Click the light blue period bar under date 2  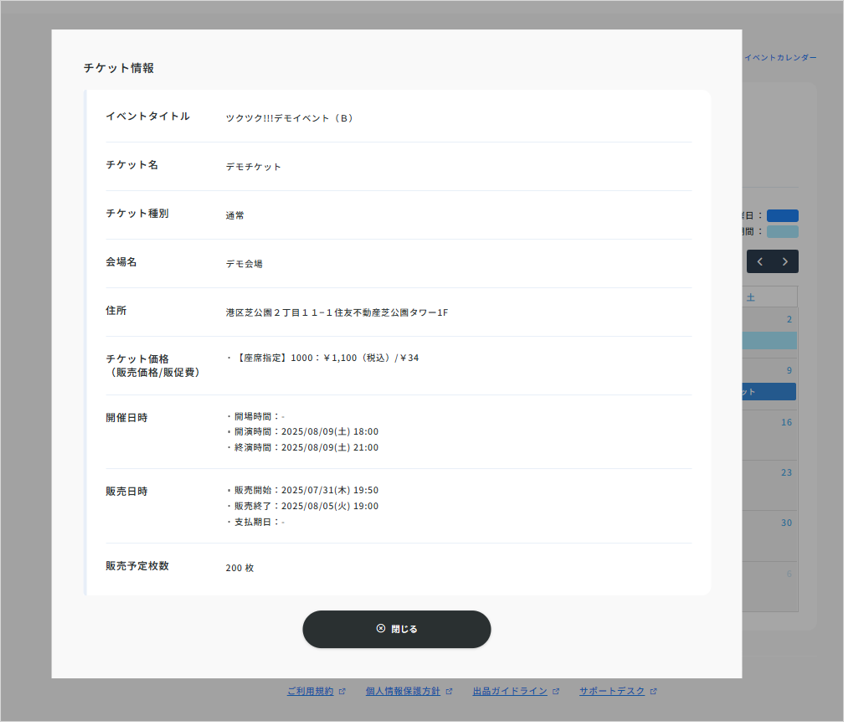pos(769,341)
